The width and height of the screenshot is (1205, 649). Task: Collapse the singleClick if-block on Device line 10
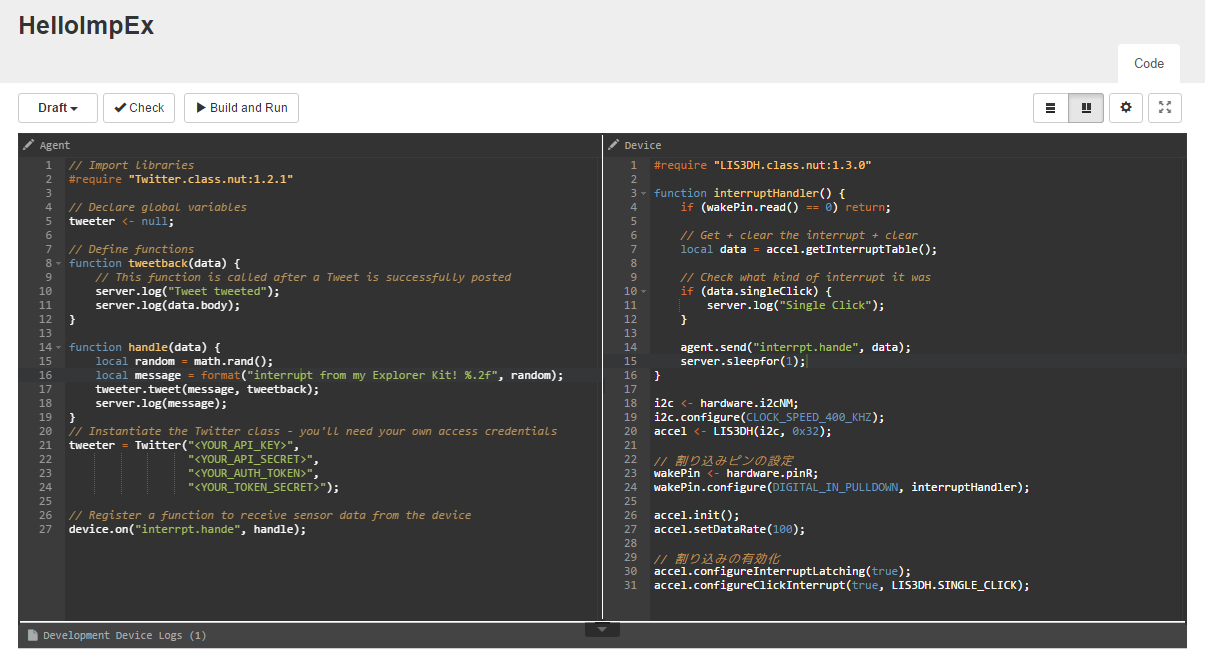(x=642, y=290)
